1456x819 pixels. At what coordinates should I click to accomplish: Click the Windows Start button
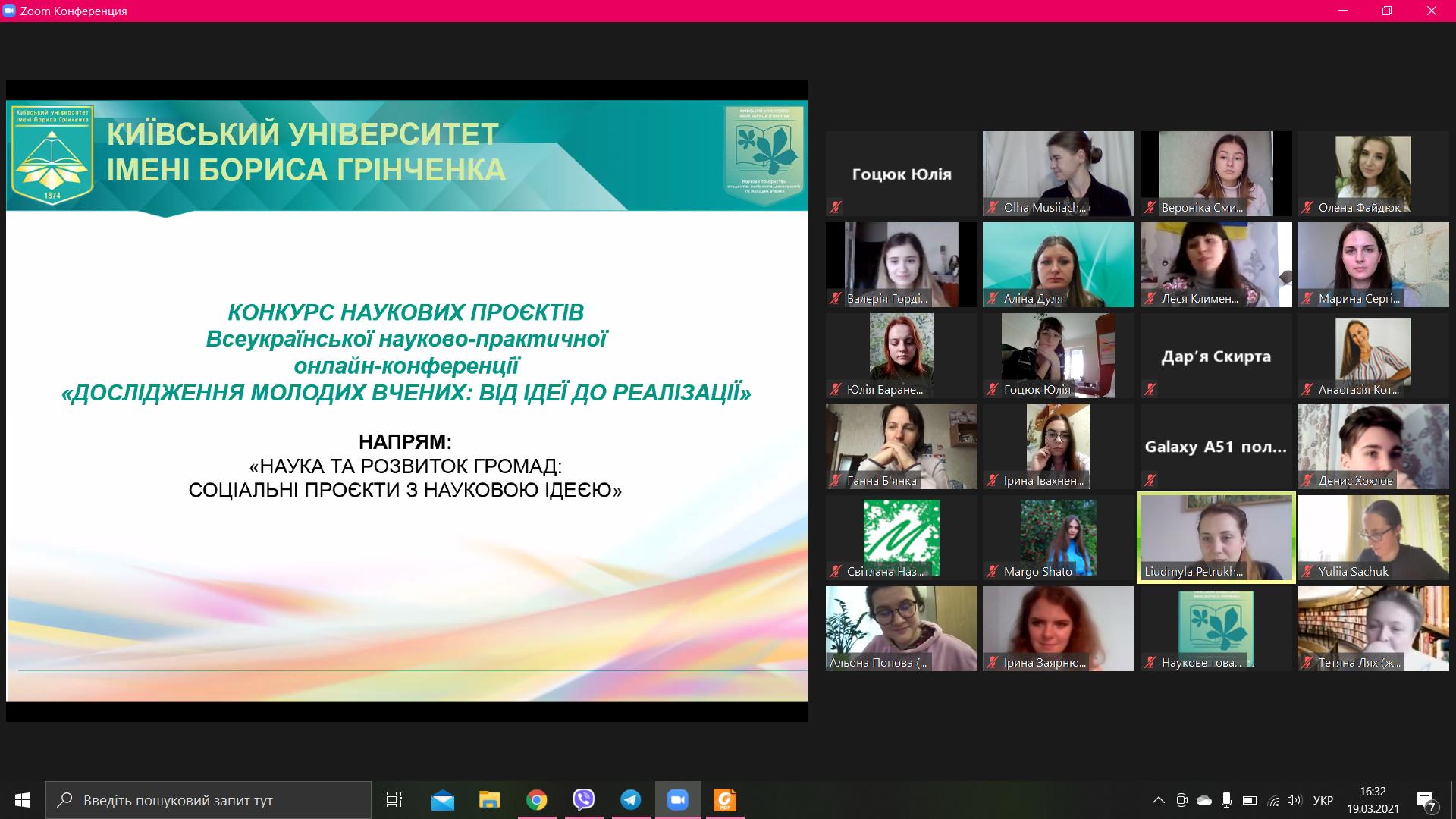(x=22, y=800)
